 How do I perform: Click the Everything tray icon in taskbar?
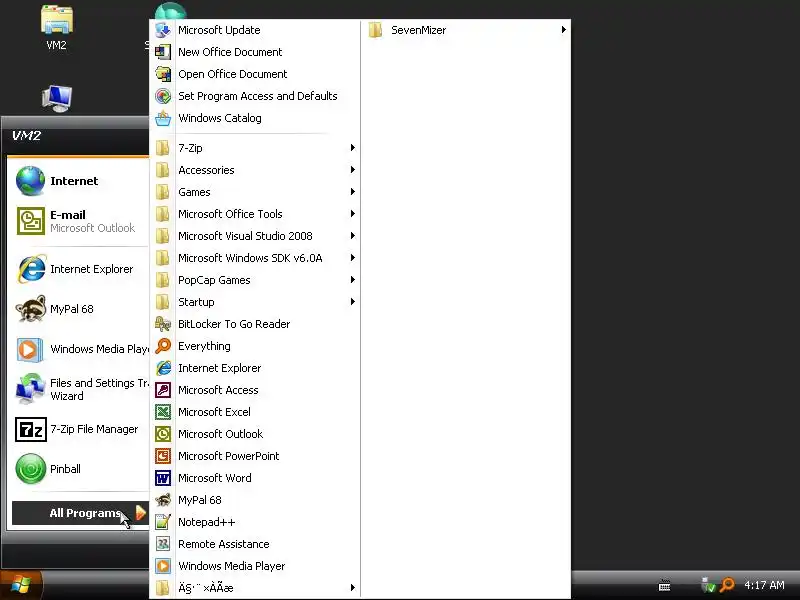(x=727, y=585)
